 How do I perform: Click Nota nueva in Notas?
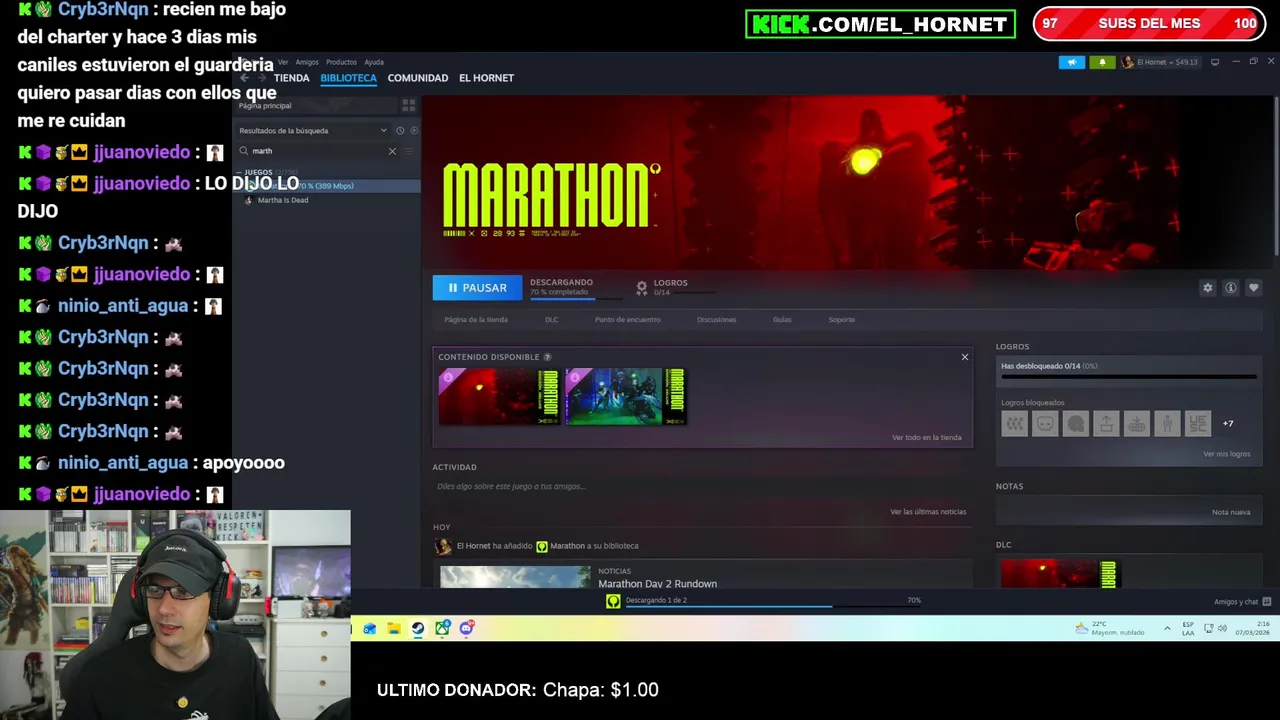point(1230,512)
